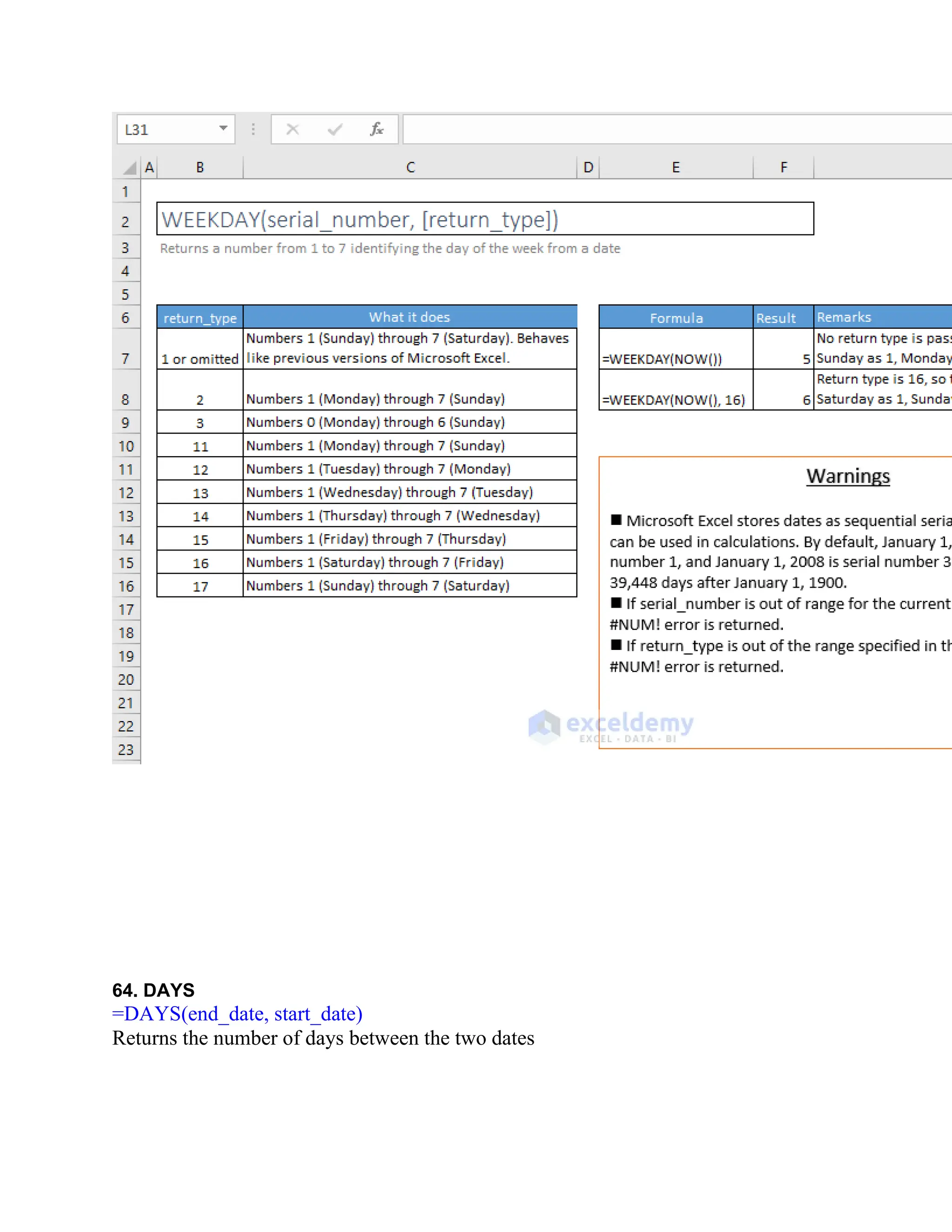The image size is (952, 1232).
Task: Click 'Numbers 1 (Tuesday) through 7 (Monday)' cell
Action: [x=410, y=470]
